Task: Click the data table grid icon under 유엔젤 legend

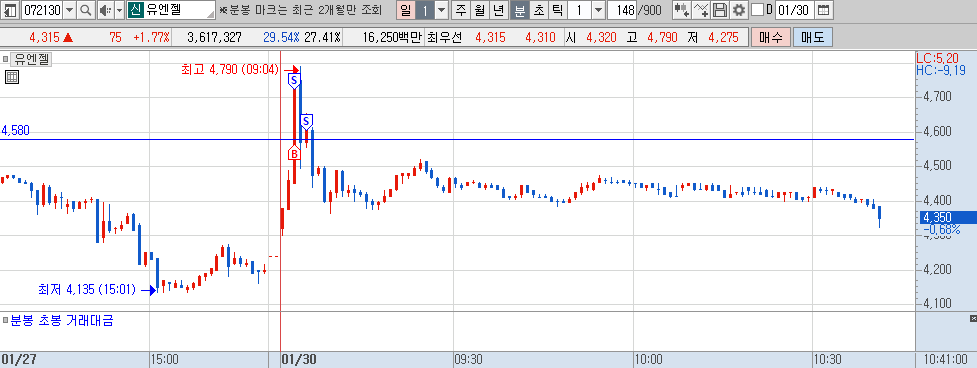Action: click(x=11, y=77)
